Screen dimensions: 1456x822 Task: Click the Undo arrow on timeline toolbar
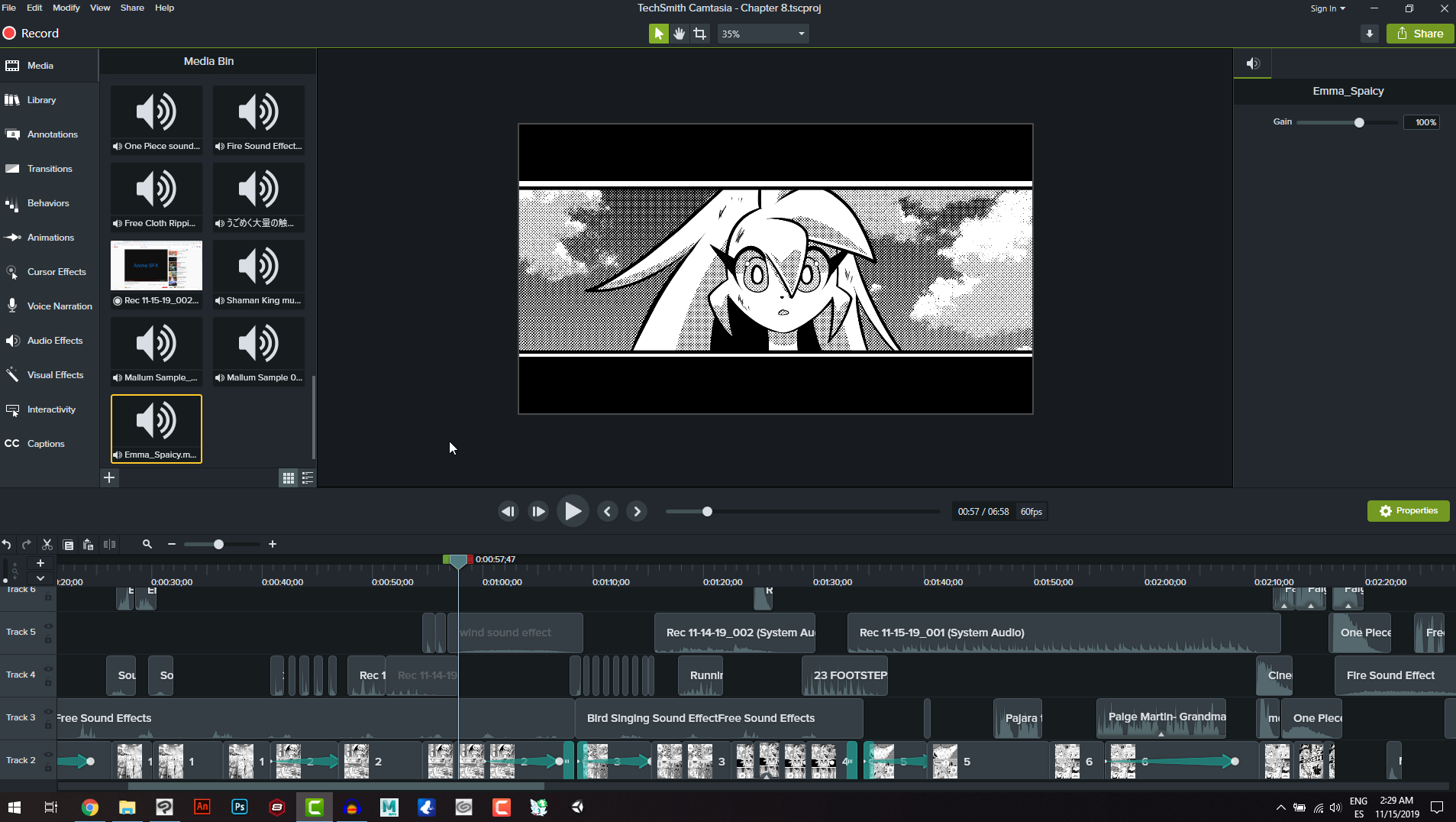[7, 545]
